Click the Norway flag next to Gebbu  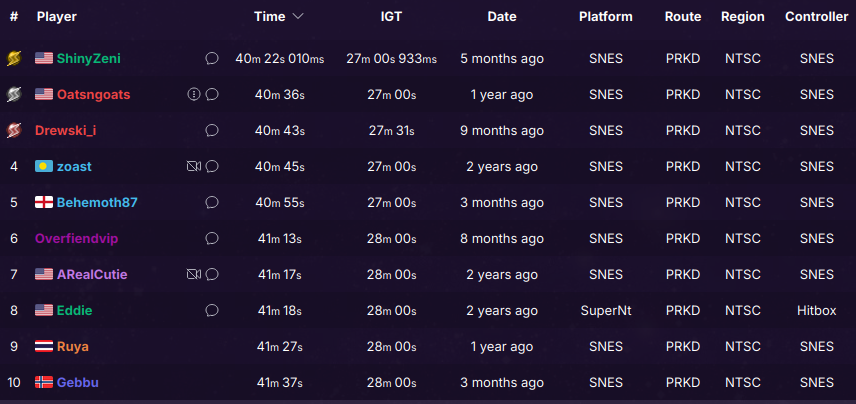coord(44,383)
